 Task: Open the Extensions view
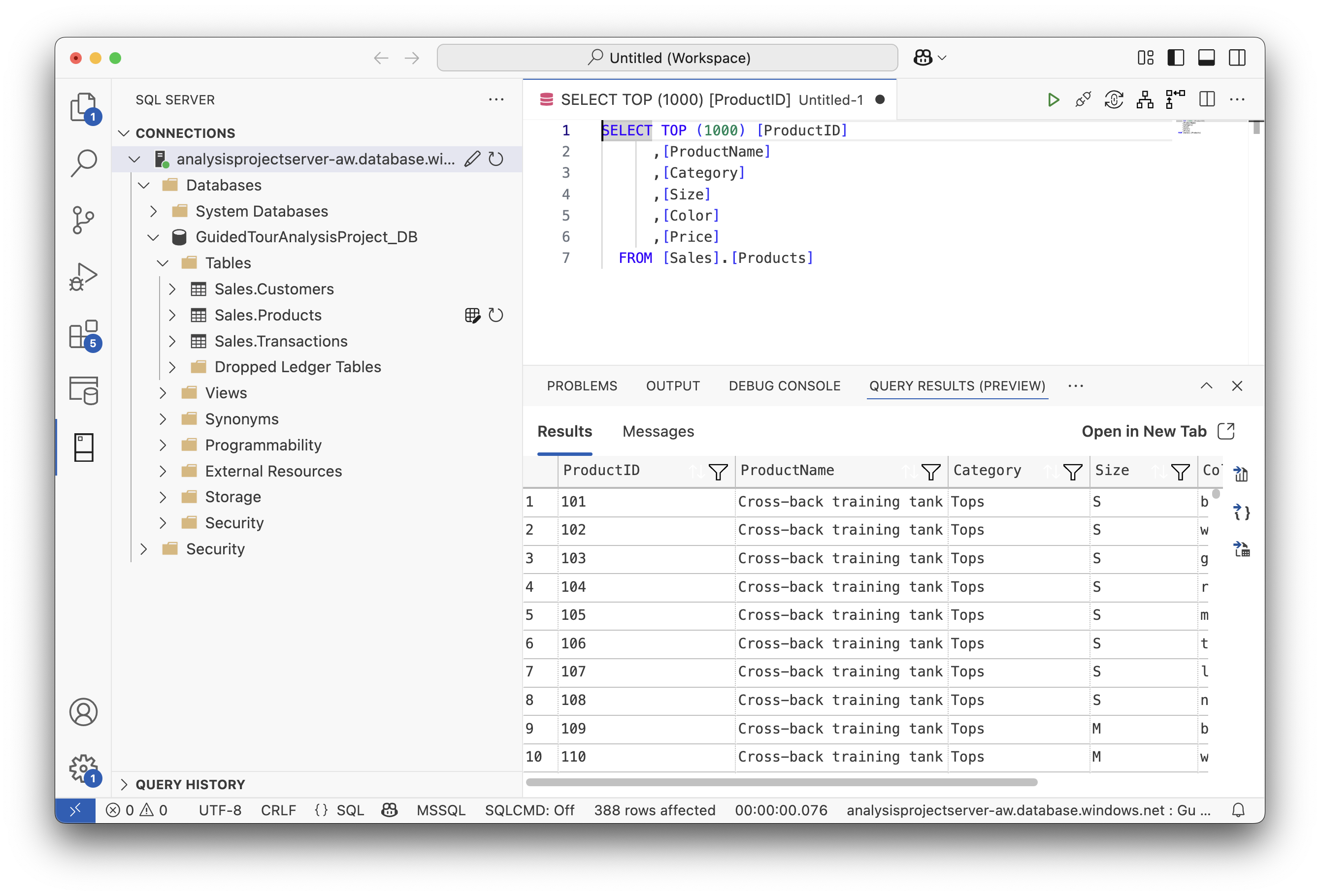tap(84, 334)
